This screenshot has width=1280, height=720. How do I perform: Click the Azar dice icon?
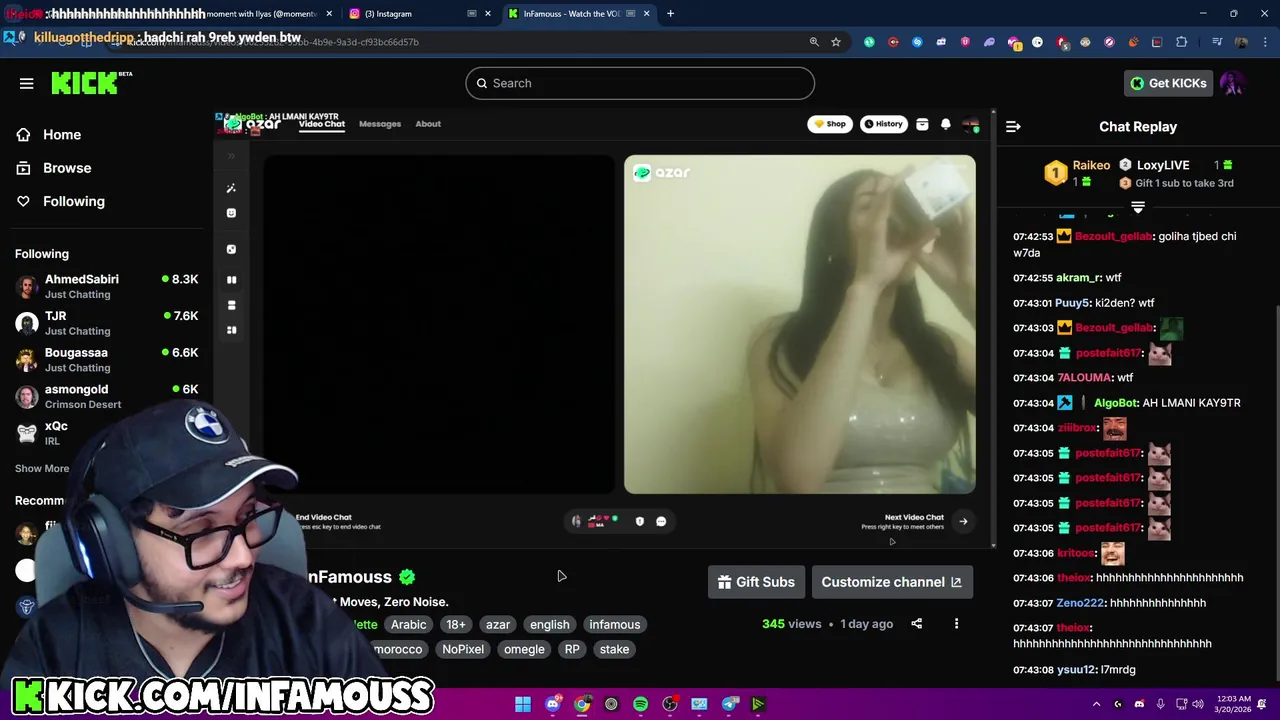click(x=231, y=249)
